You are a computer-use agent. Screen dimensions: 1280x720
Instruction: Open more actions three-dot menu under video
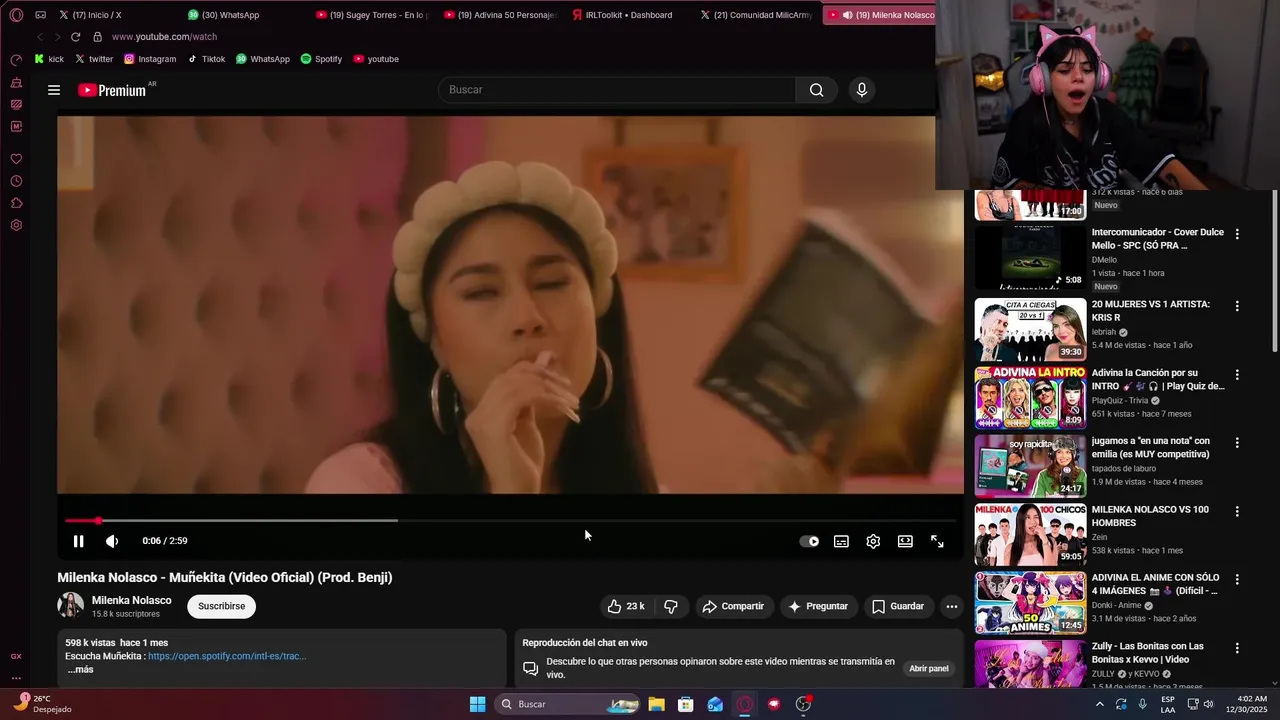point(952,606)
